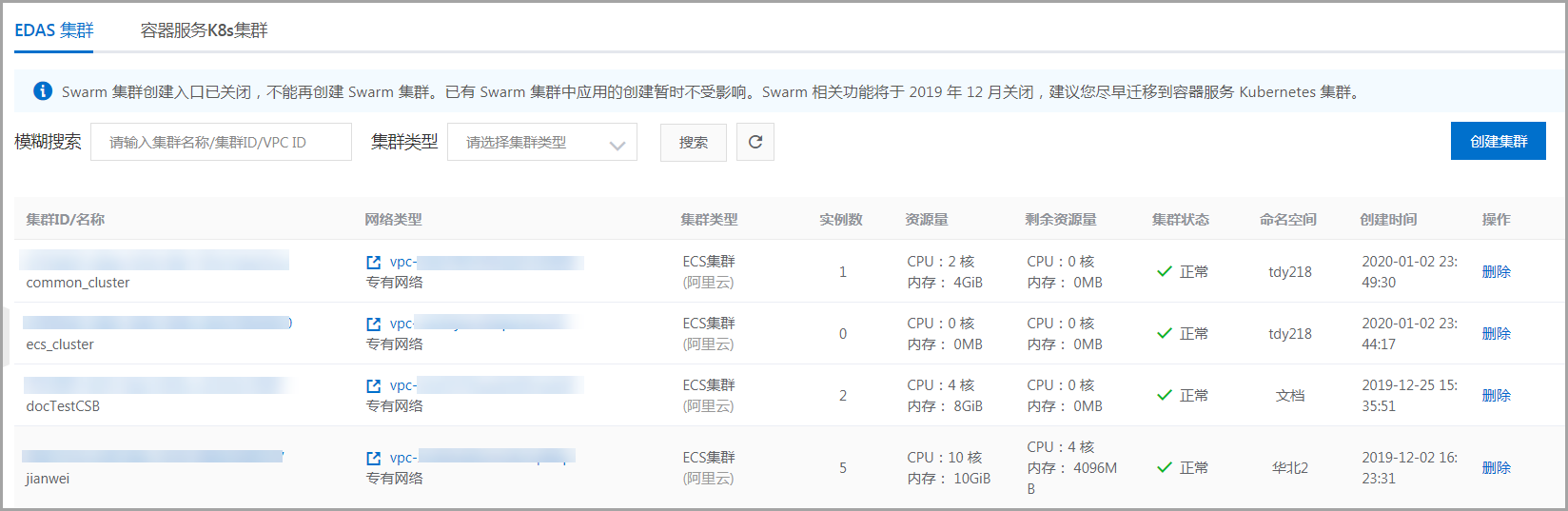The height and width of the screenshot is (511, 1568).
Task: Click the refresh icon button
Action: [755, 143]
